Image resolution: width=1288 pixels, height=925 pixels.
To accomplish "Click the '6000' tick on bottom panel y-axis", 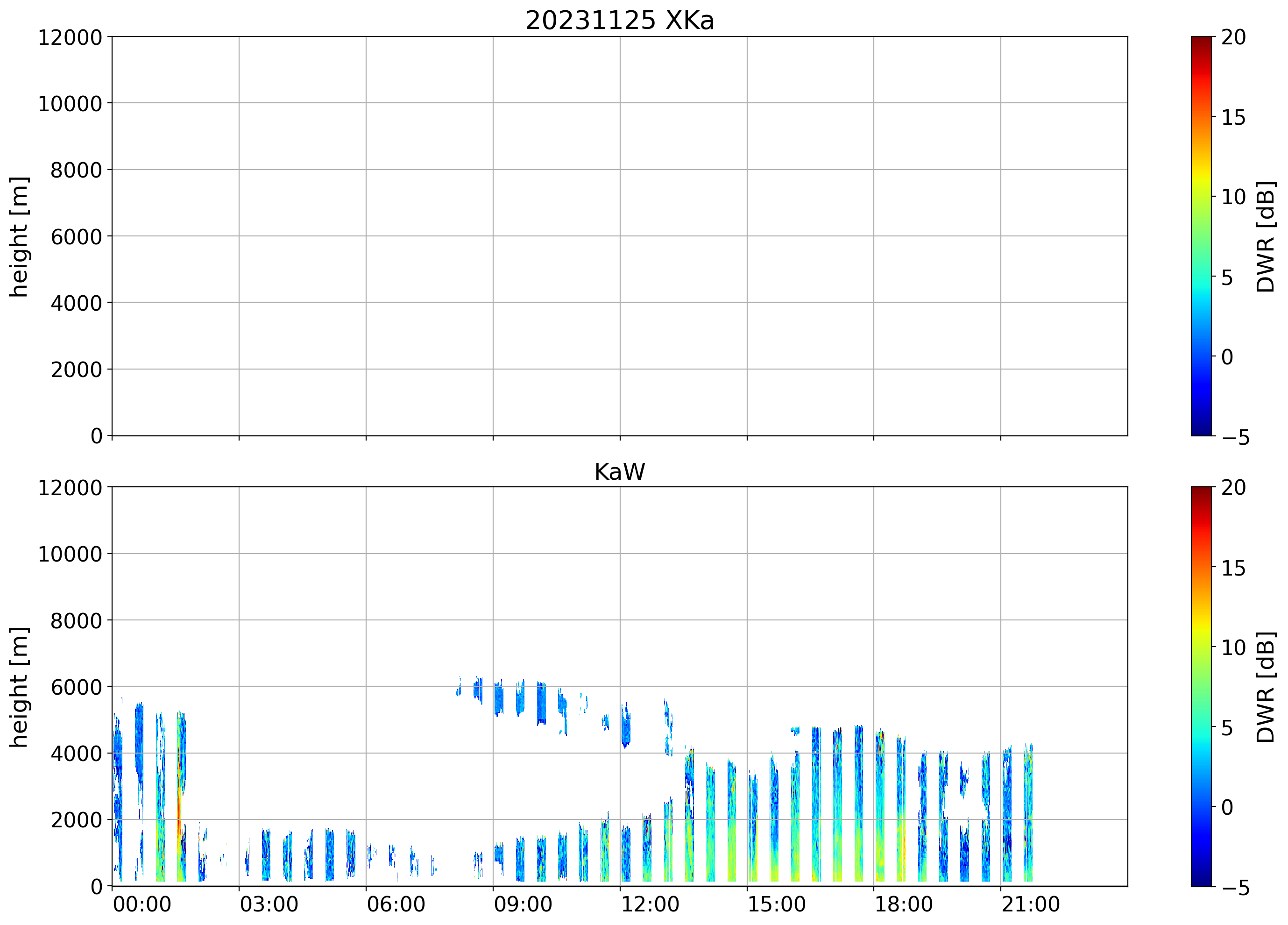I will pos(76,688).
